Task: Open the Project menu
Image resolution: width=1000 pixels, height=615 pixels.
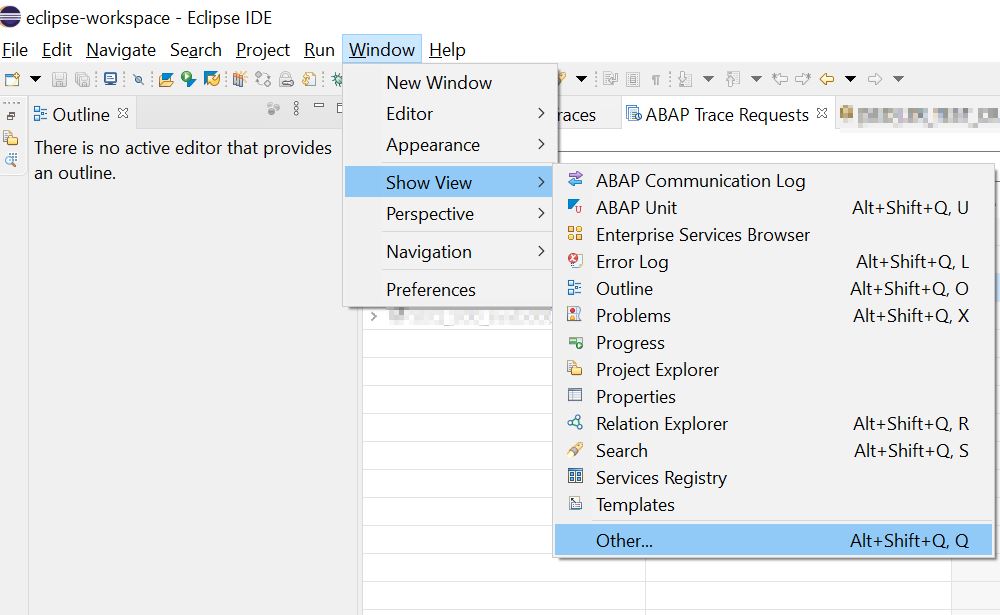Action: [x=263, y=50]
